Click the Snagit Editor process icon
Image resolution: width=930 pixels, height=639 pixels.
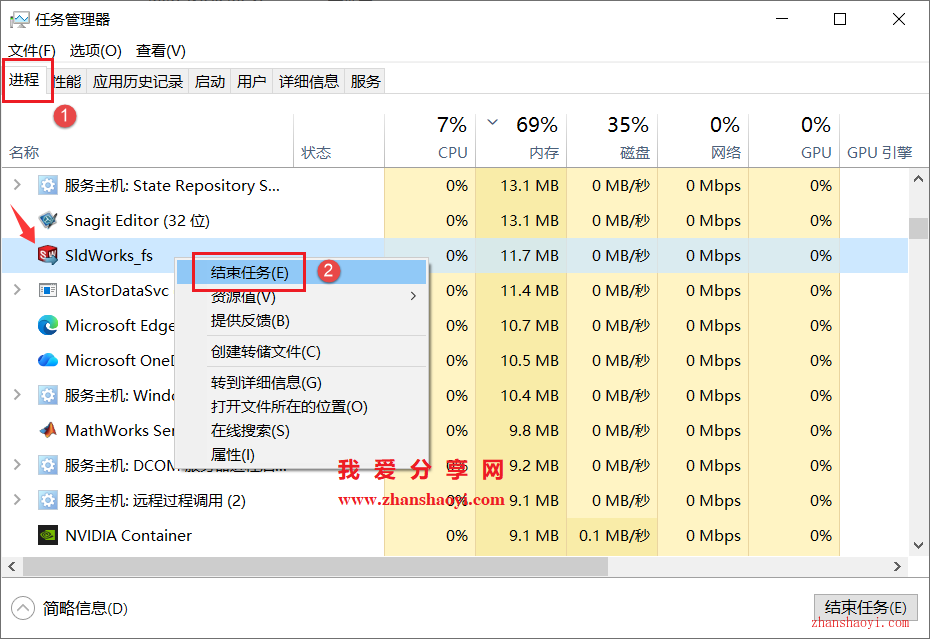click(47, 221)
